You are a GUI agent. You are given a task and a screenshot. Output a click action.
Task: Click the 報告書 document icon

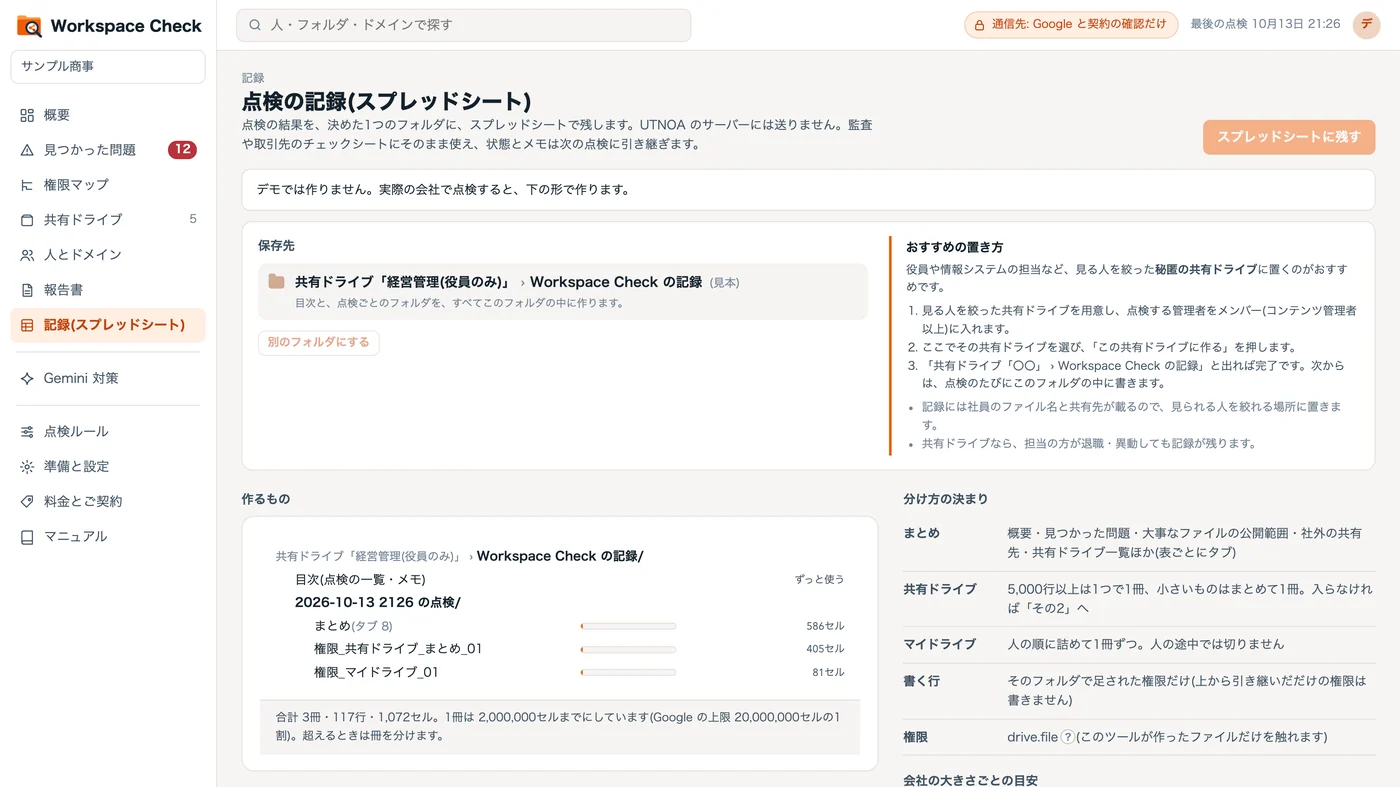click(27, 290)
